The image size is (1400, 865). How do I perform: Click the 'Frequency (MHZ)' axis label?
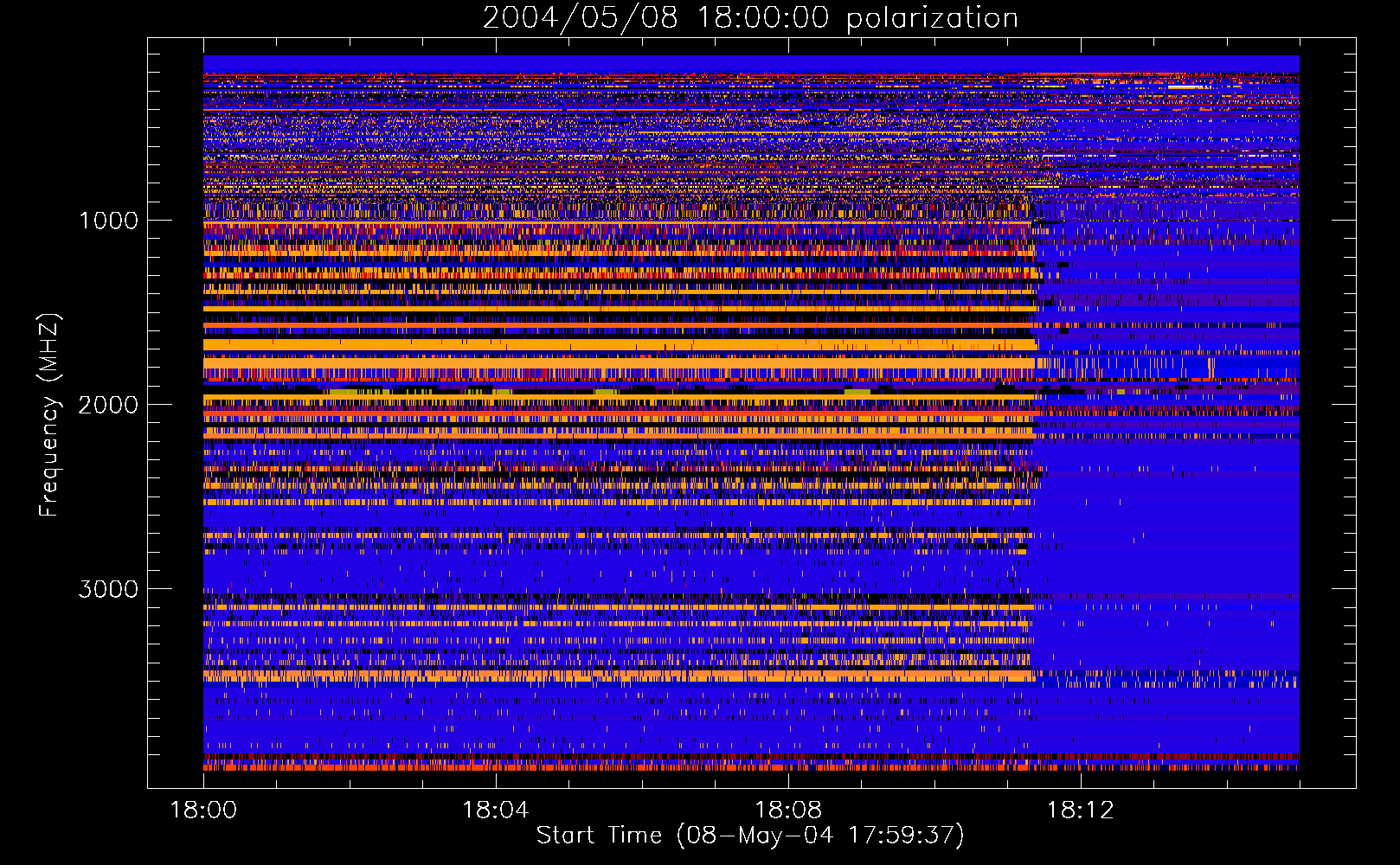[49, 415]
